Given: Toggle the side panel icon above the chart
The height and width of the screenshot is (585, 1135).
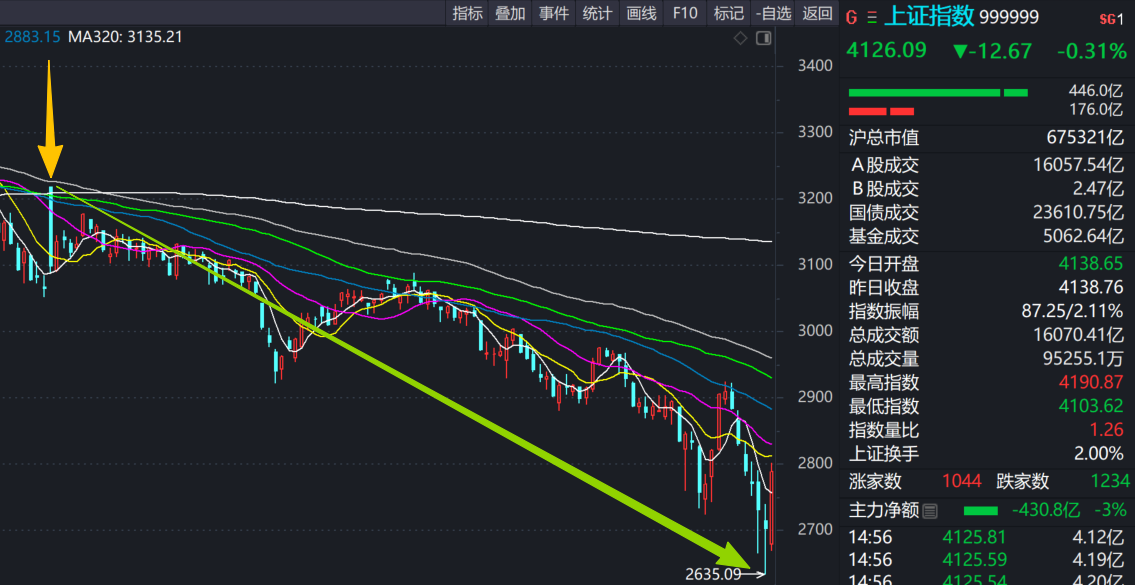Looking at the screenshot, I should (764, 38).
